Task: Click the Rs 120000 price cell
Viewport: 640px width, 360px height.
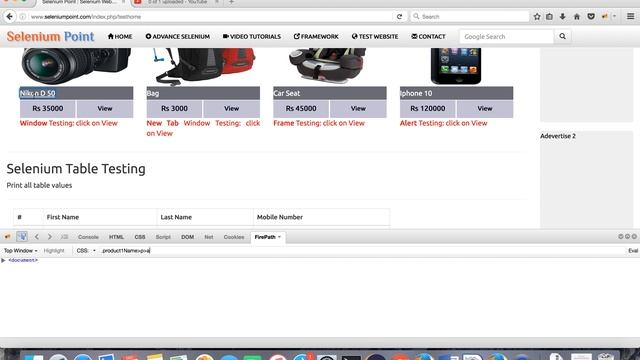Action: [428, 109]
